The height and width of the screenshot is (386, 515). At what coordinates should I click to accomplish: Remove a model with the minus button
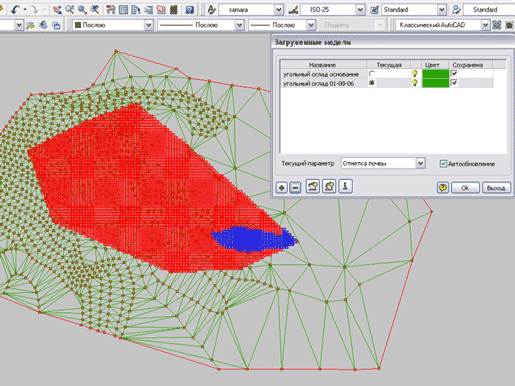[x=295, y=187]
